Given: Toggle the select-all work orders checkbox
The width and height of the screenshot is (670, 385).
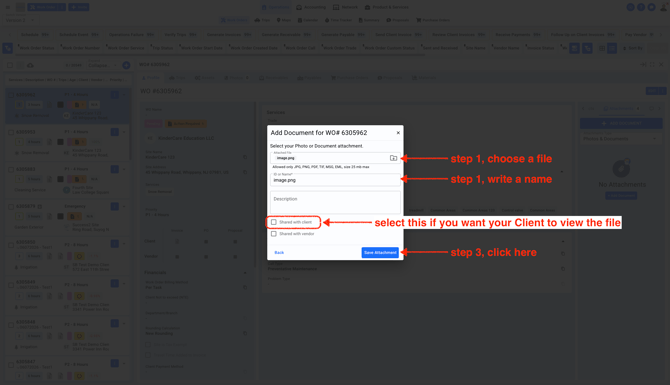Looking at the screenshot, I should point(10,65).
